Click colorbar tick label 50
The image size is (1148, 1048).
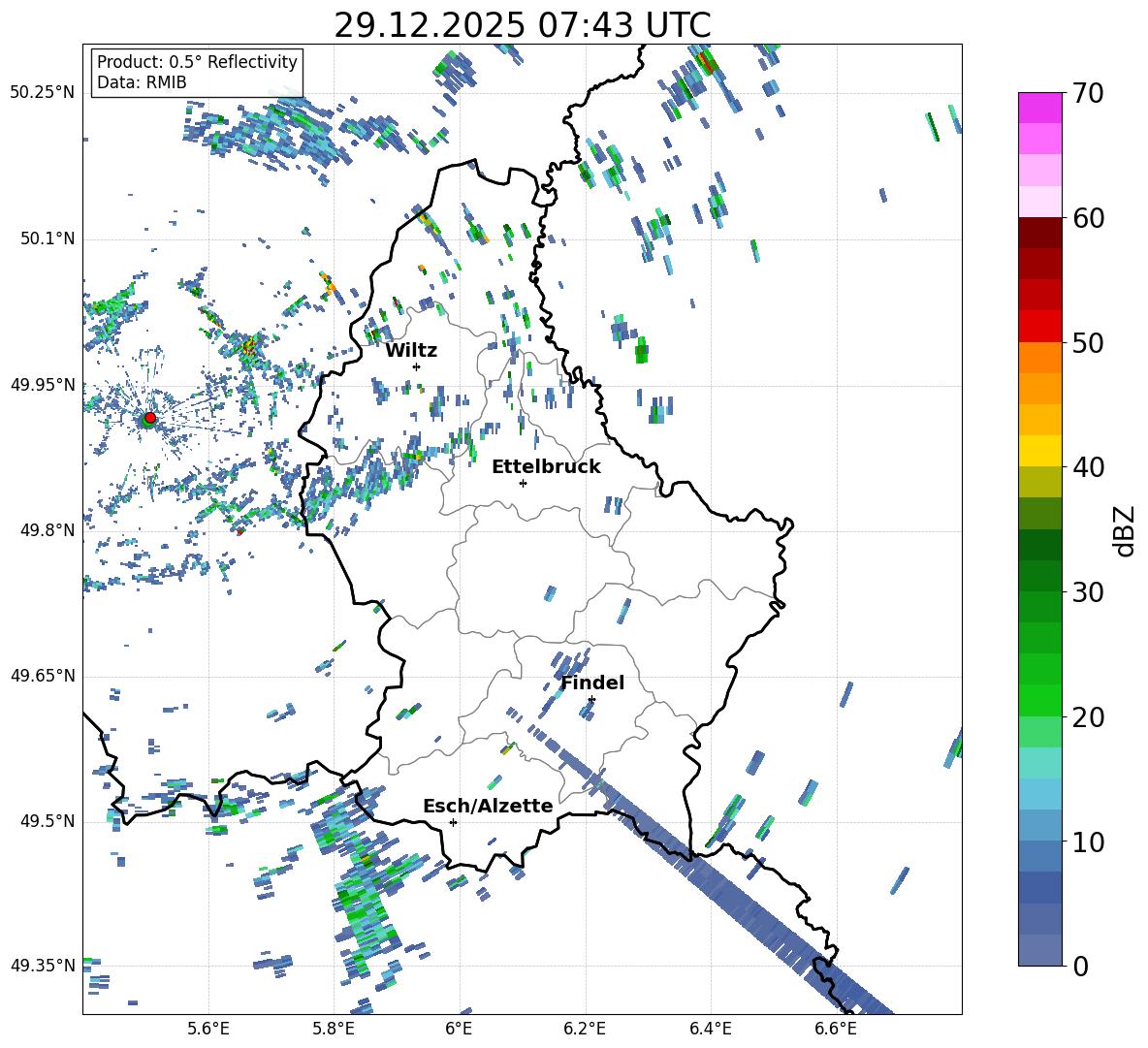[1088, 342]
